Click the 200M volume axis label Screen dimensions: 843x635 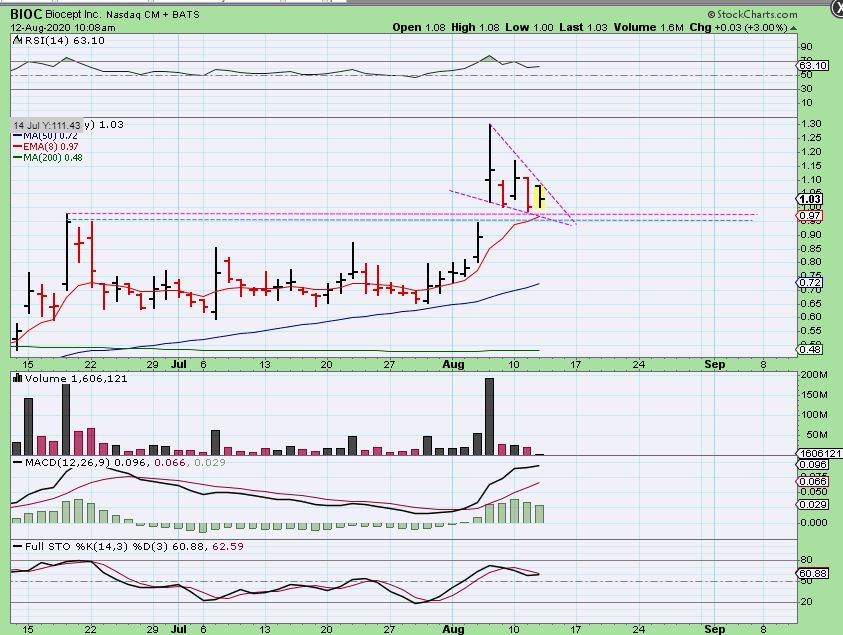pyautogui.click(x=814, y=375)
